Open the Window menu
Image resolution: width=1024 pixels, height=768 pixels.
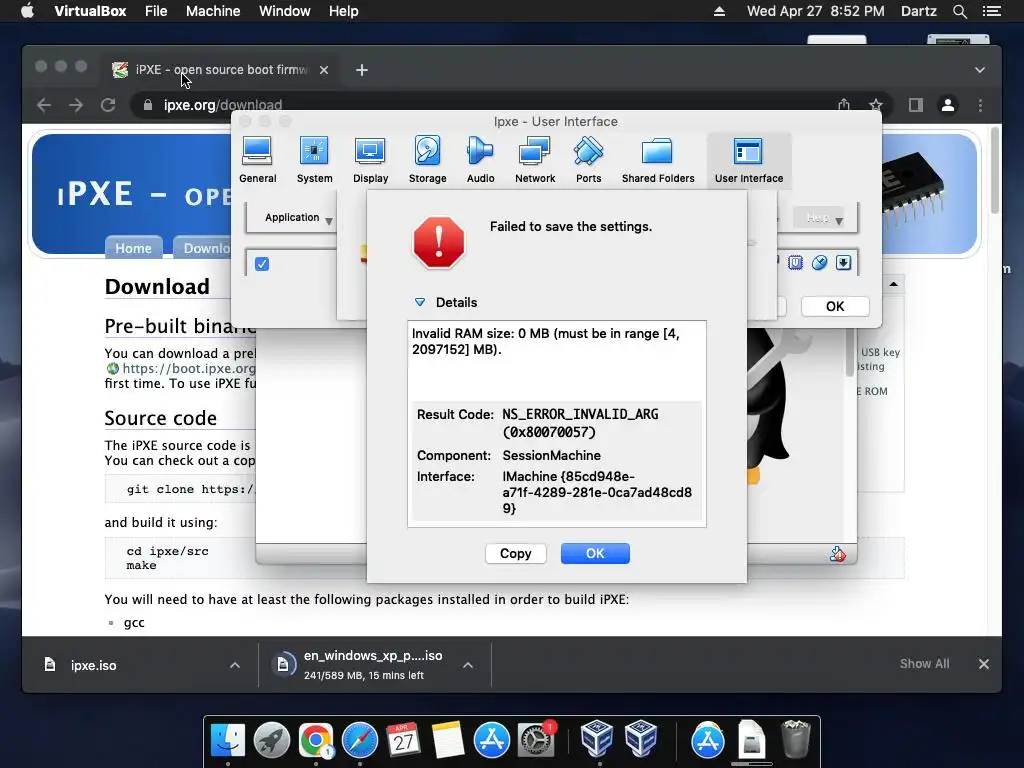point(285,11)
